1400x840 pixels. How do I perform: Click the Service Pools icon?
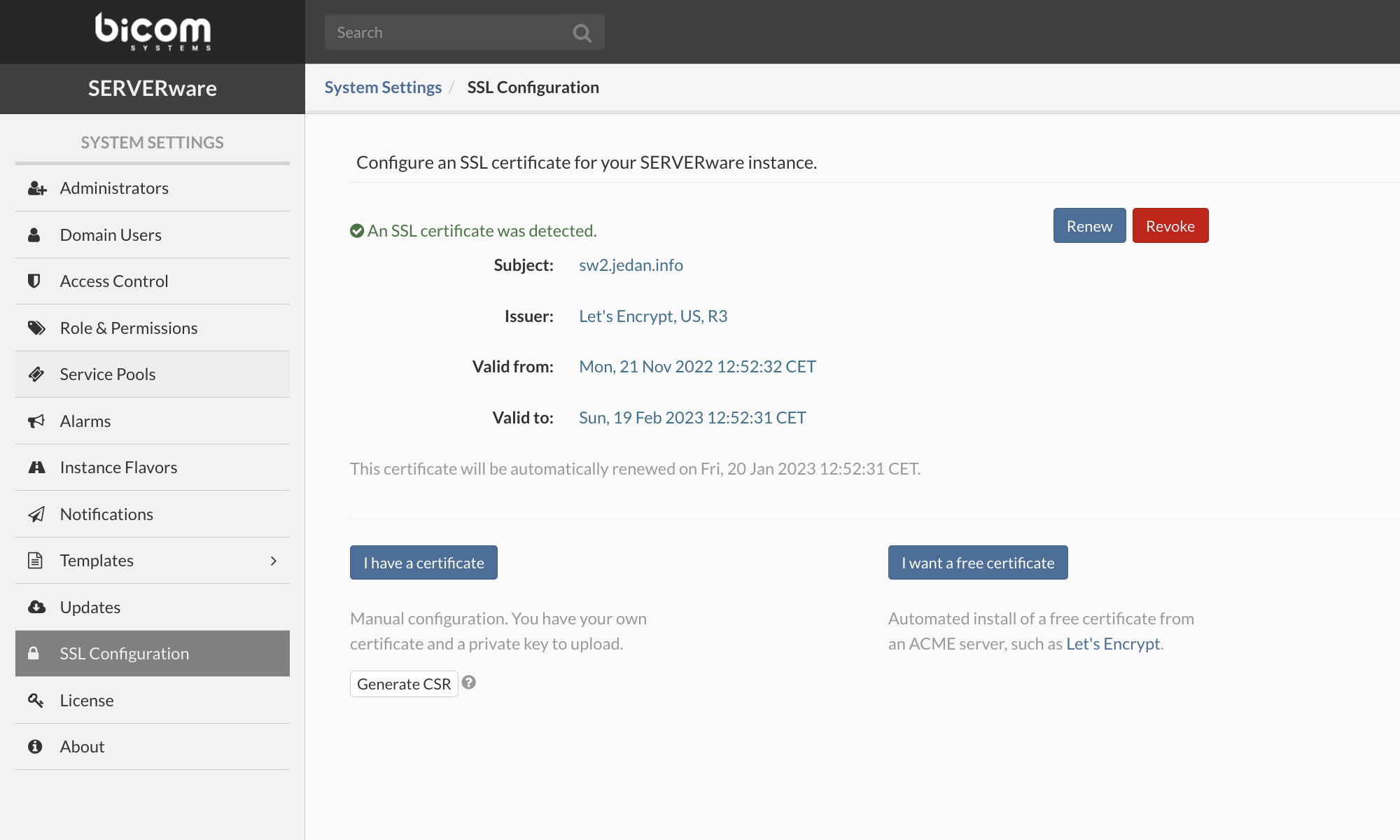[36, 374]
